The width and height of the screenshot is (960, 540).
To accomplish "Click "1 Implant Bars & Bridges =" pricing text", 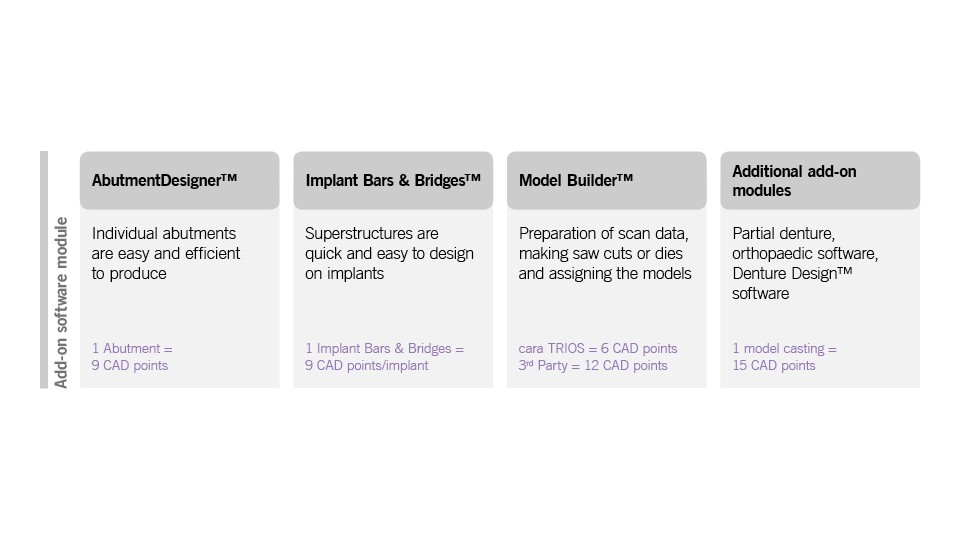I will pos(385,349).
